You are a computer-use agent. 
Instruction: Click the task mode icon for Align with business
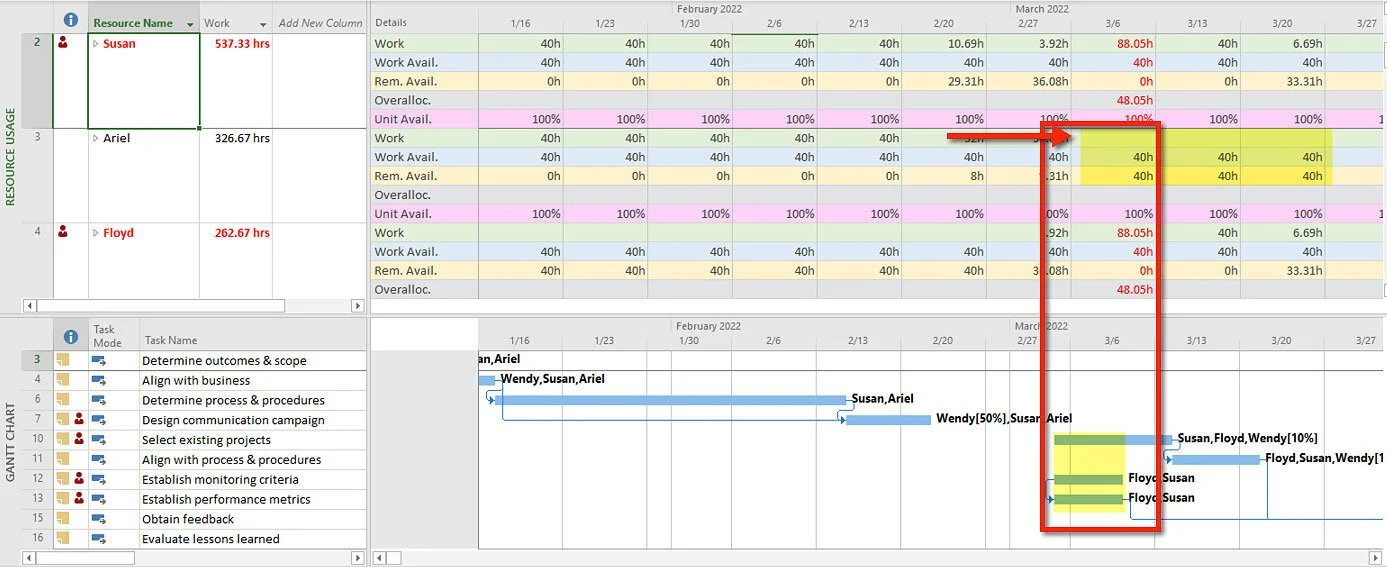pyautogui.click(x=100, y=380)
